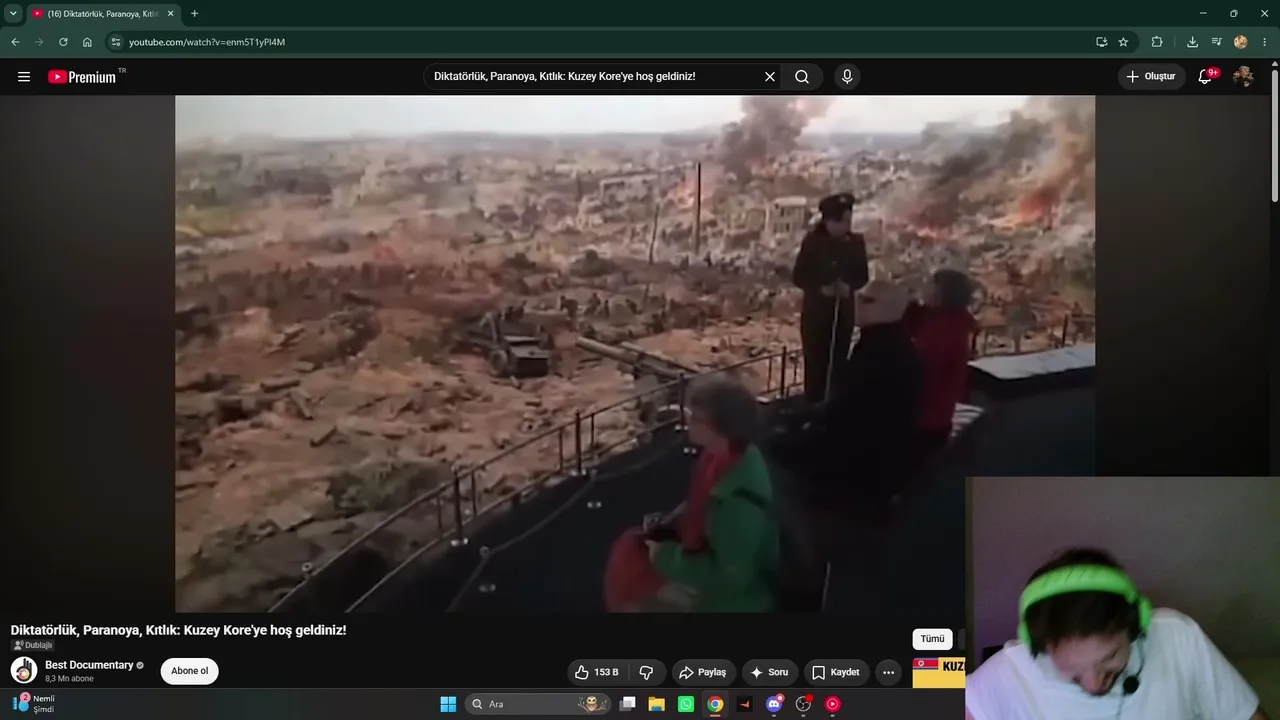Open the YouTube guide hamburger menu

coord(24,77)
